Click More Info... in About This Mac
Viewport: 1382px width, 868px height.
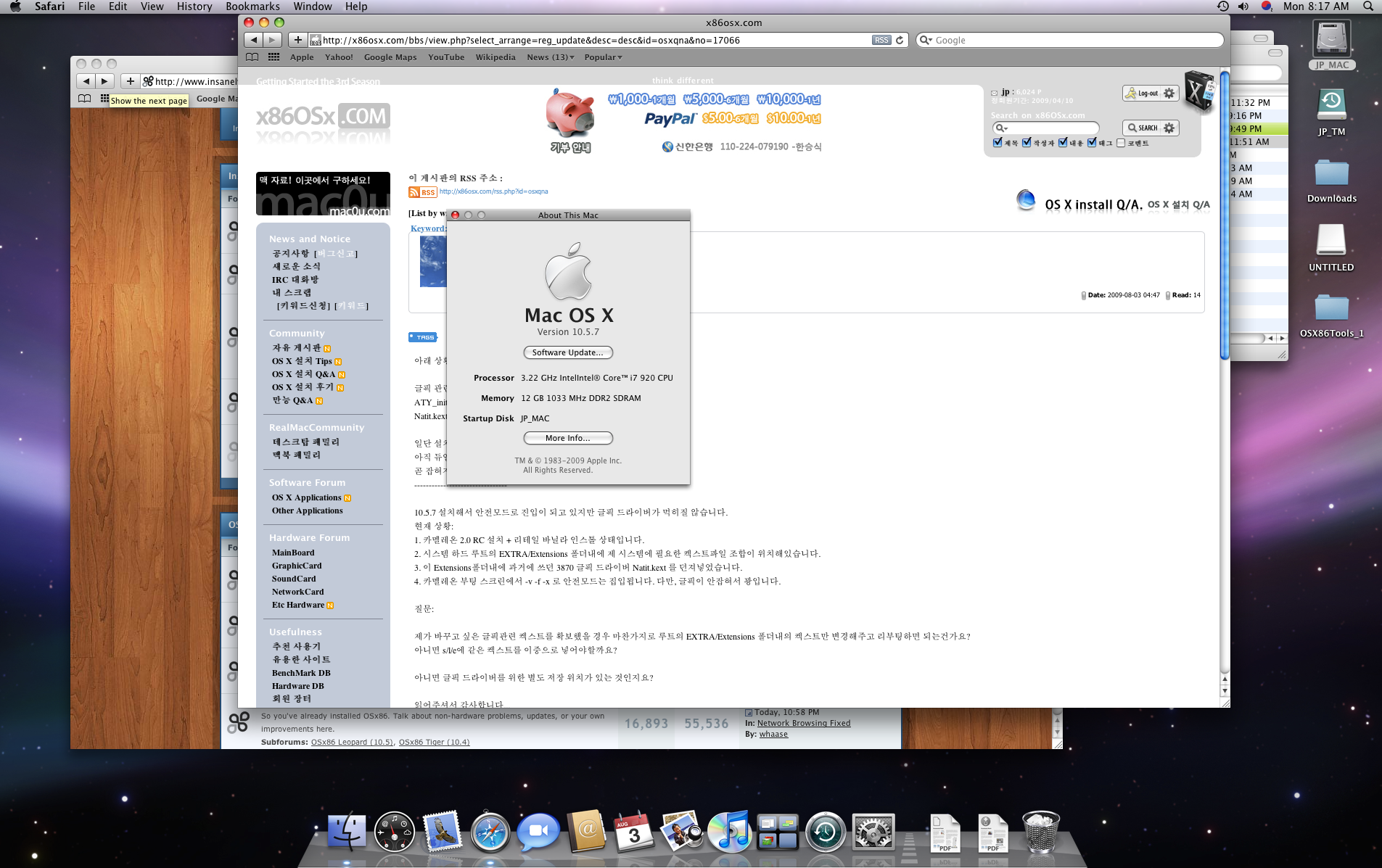click(568, 438)
